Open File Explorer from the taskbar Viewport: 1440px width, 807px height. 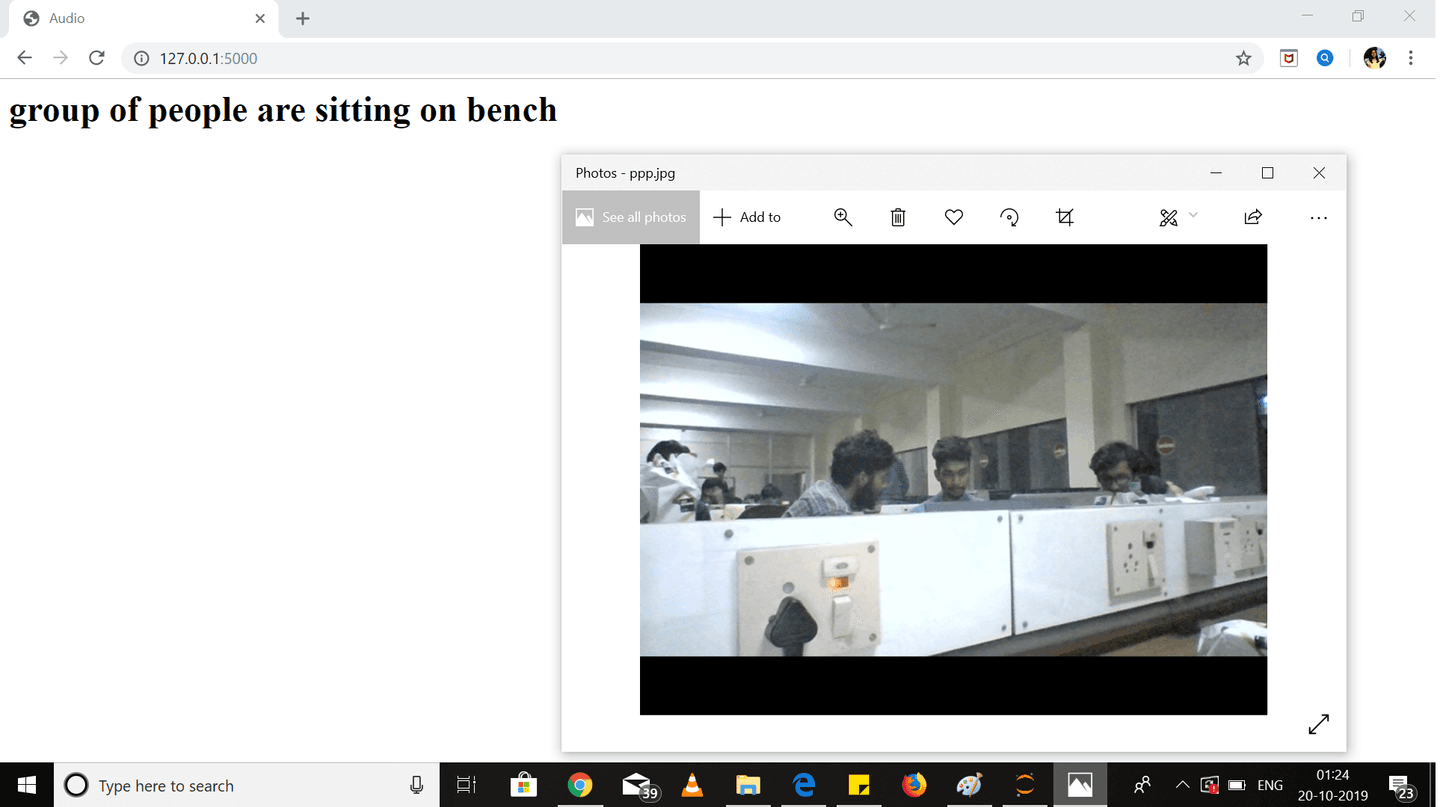[747, 785]
